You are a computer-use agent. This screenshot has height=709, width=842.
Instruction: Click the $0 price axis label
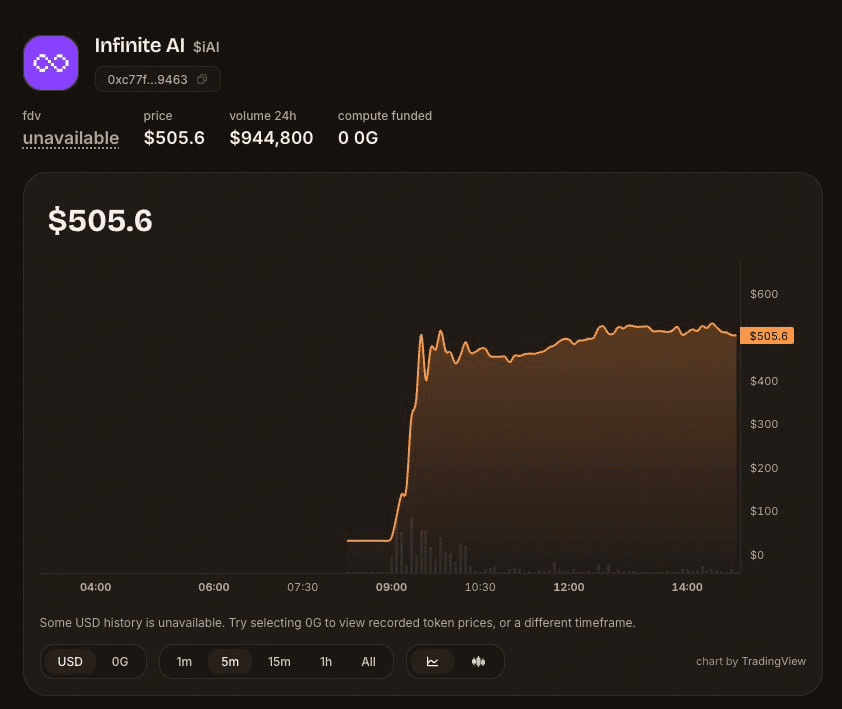pyautogui.click(x=757, y=555)
